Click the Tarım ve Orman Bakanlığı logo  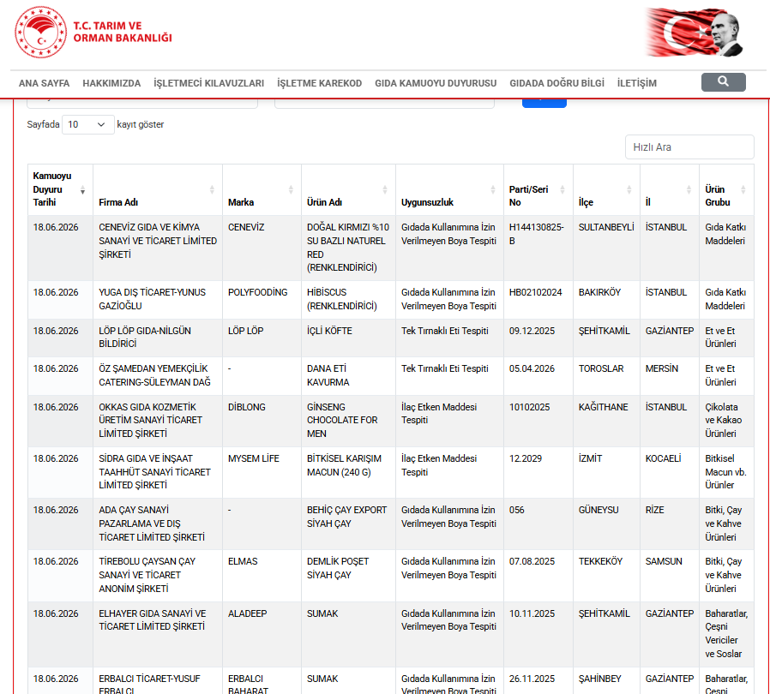click(x=93, y=32)
